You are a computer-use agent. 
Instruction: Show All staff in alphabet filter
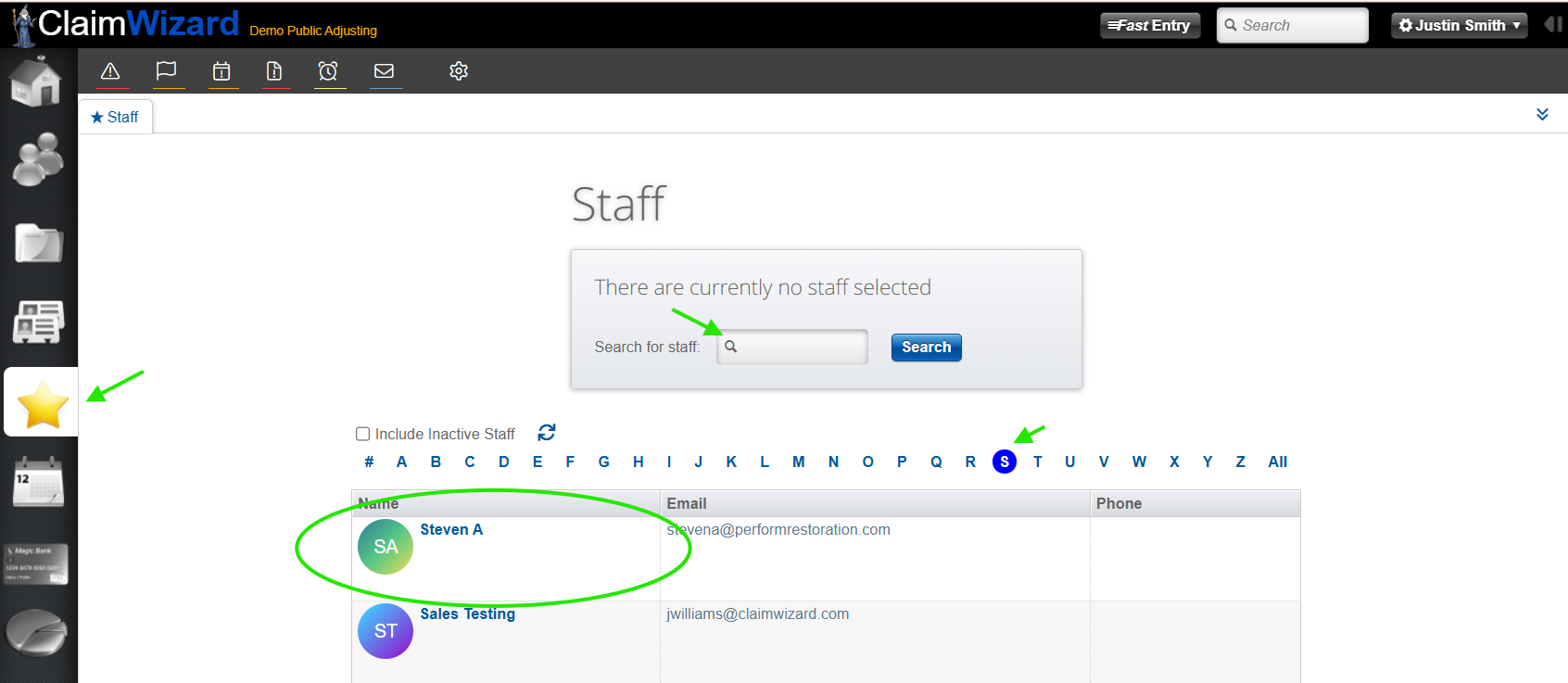coord(1278,462)
